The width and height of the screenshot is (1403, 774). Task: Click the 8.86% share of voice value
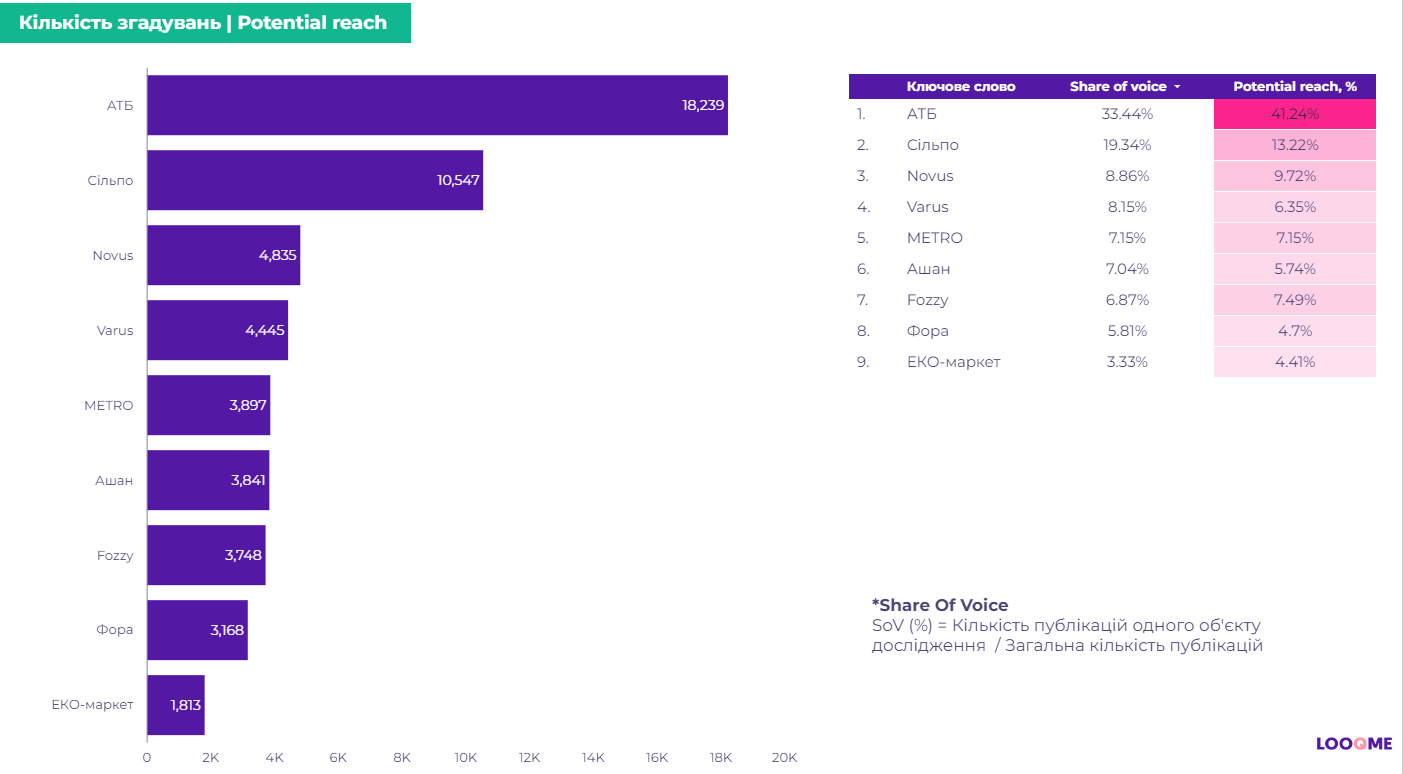click(1126, 176)
